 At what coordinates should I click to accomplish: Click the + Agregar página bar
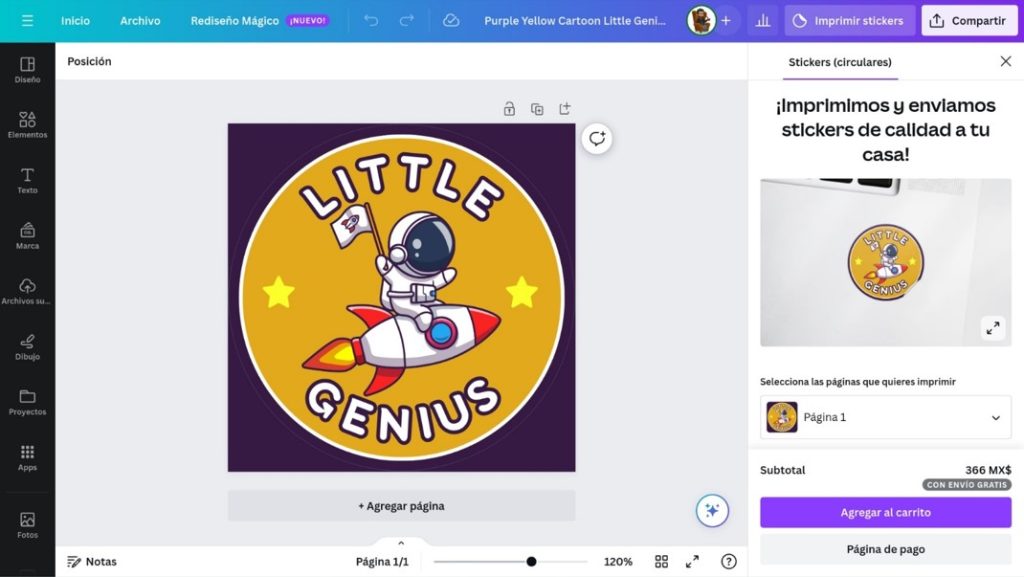pos(401,506)
